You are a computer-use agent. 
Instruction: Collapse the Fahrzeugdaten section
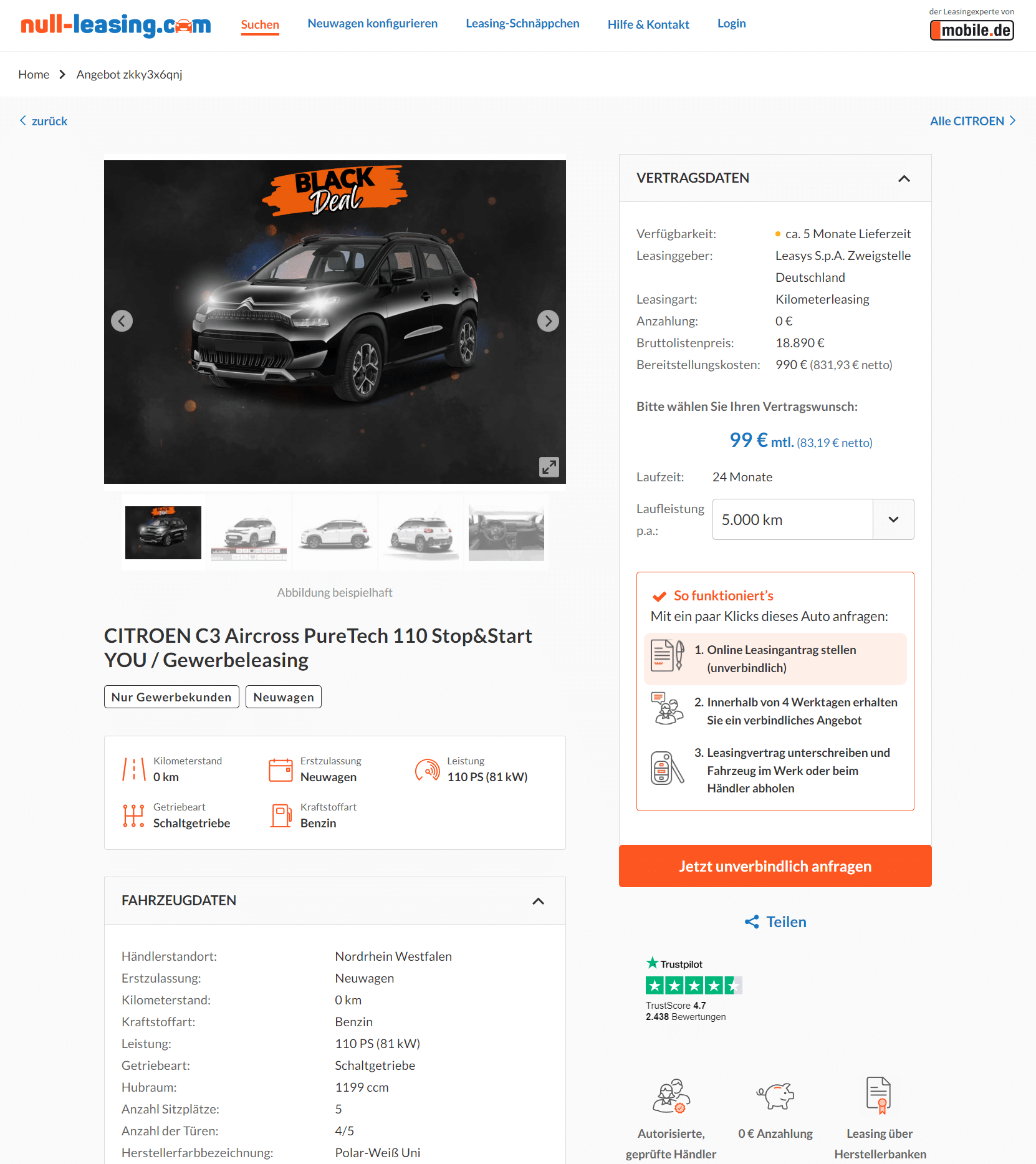tap(538, 901)
